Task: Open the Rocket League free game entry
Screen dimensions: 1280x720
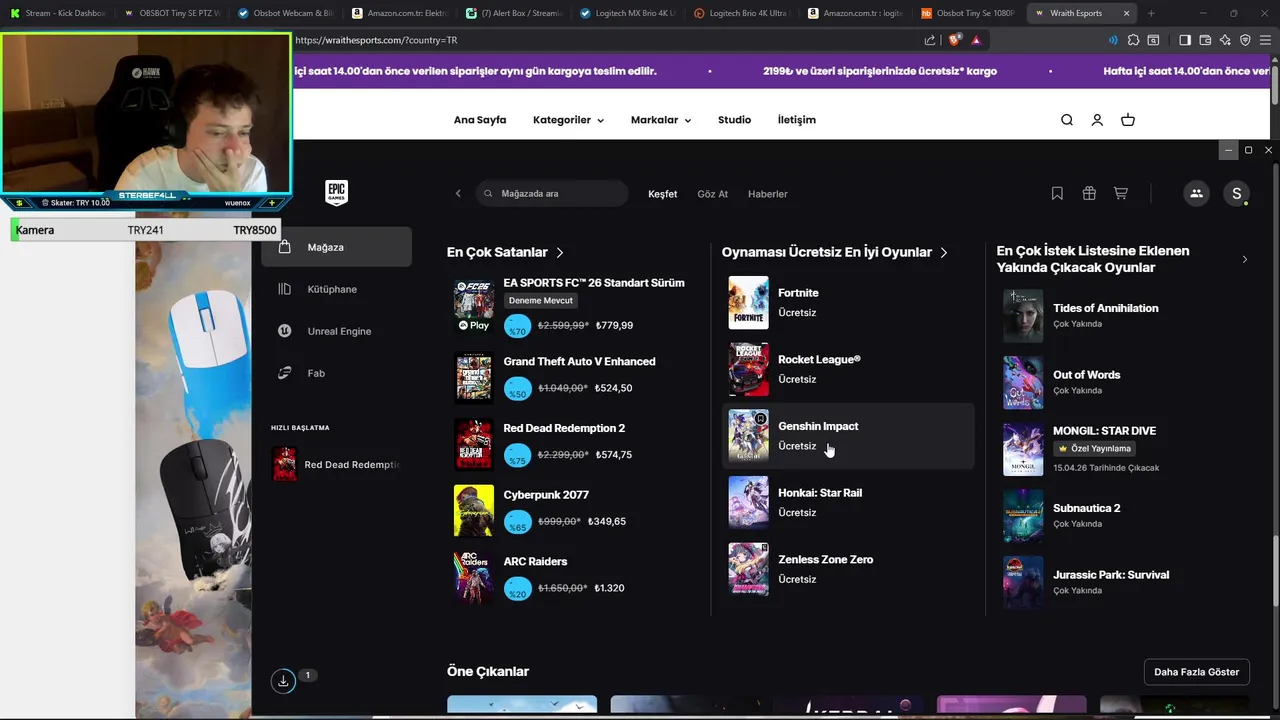Action: pyautogui.click(x=848, y=369)
